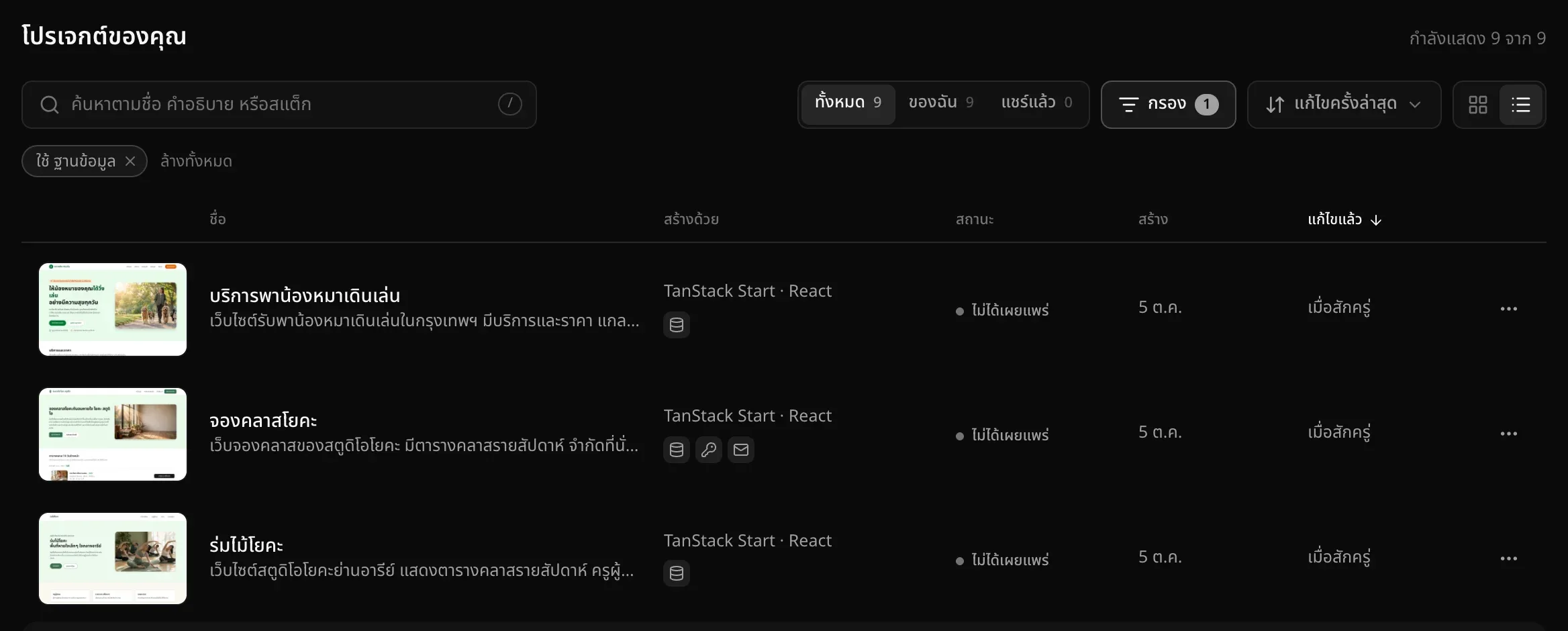Open บริการพาน้องหมาเดินเล่น project thumbnail
This screenshot has height=631, width=1568.
tap(113, 309)
